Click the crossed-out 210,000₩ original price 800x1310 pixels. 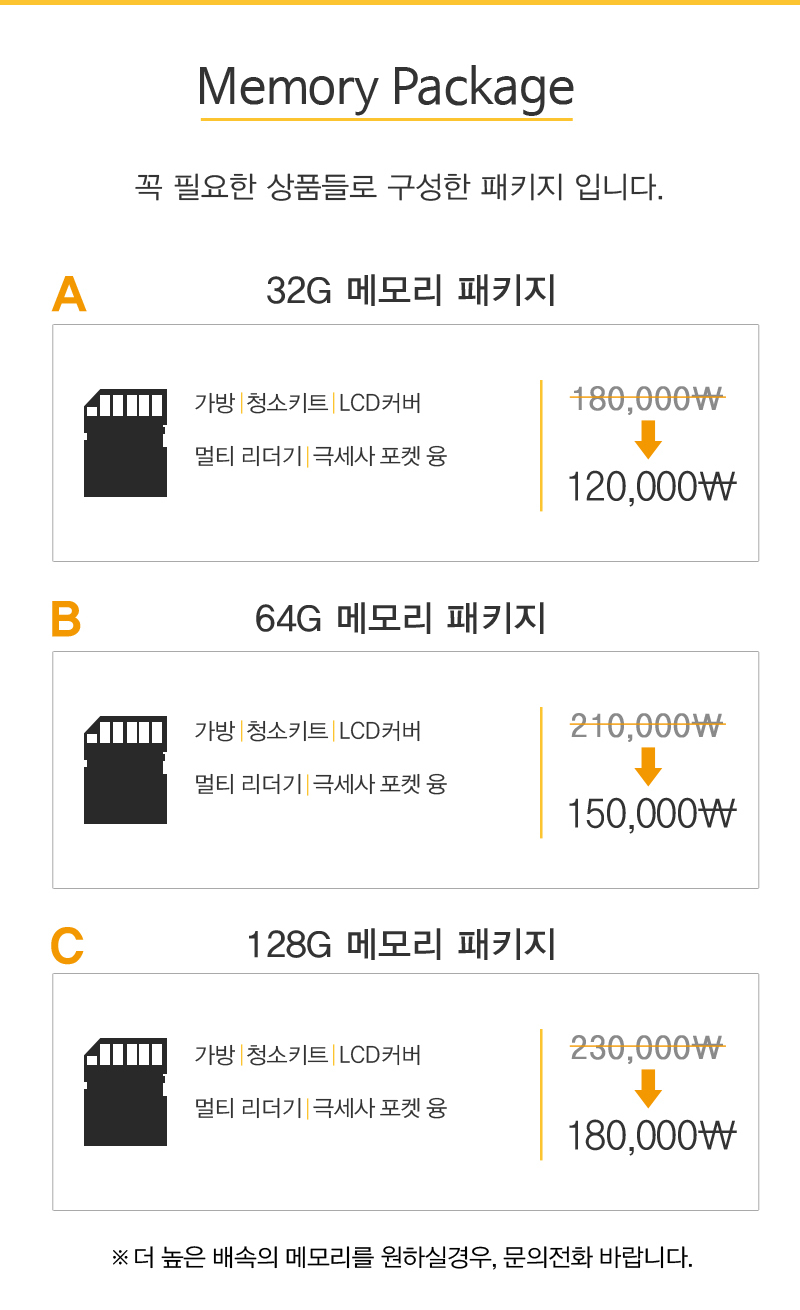(647, 725)
